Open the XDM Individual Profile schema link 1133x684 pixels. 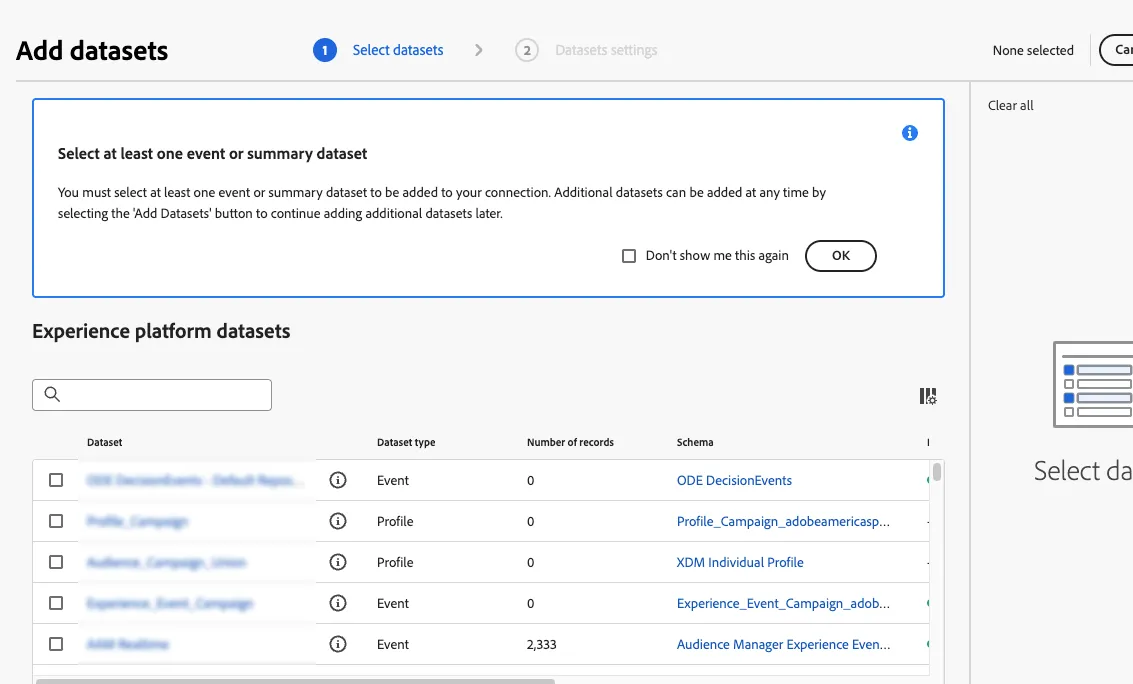click(740, 562)
